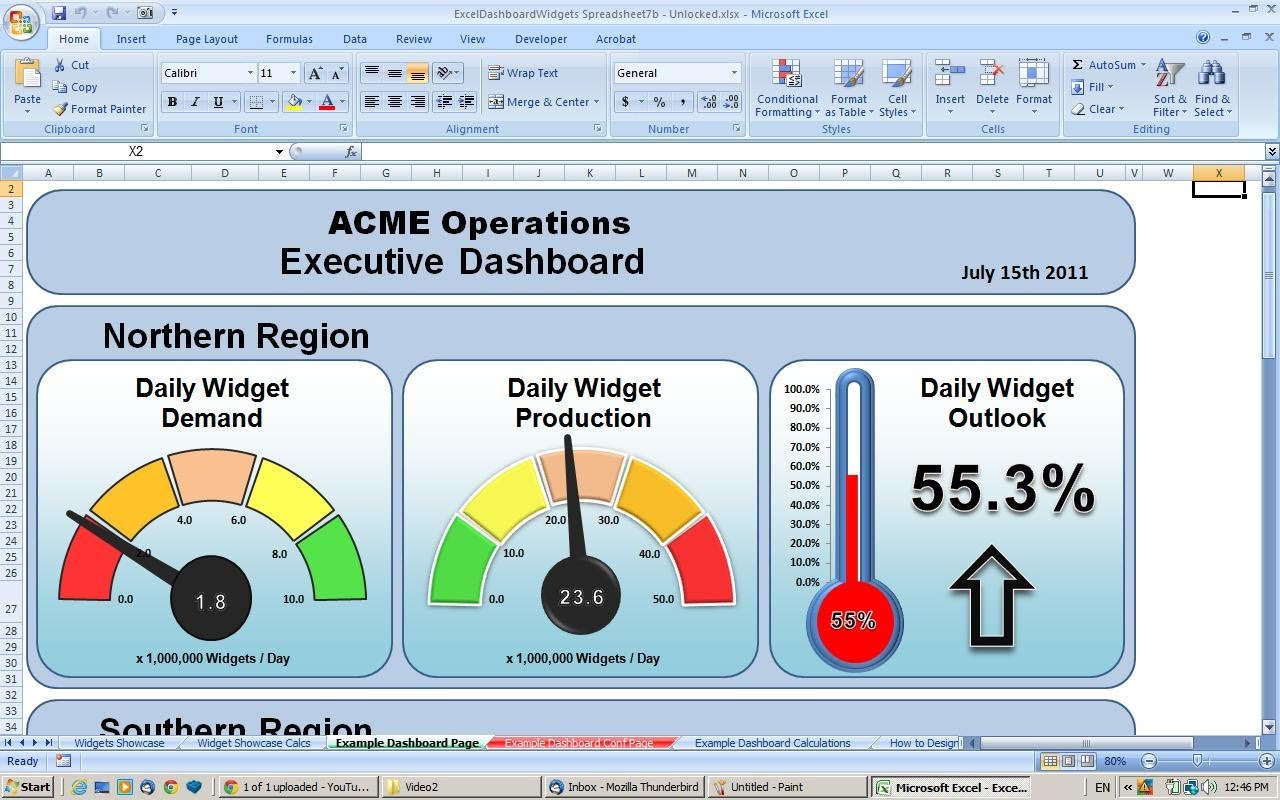Image resolution: width=1280 pixels, height=800 pixels.
Task: Open Sort & Filter menu
Action: coord(1170,88)
